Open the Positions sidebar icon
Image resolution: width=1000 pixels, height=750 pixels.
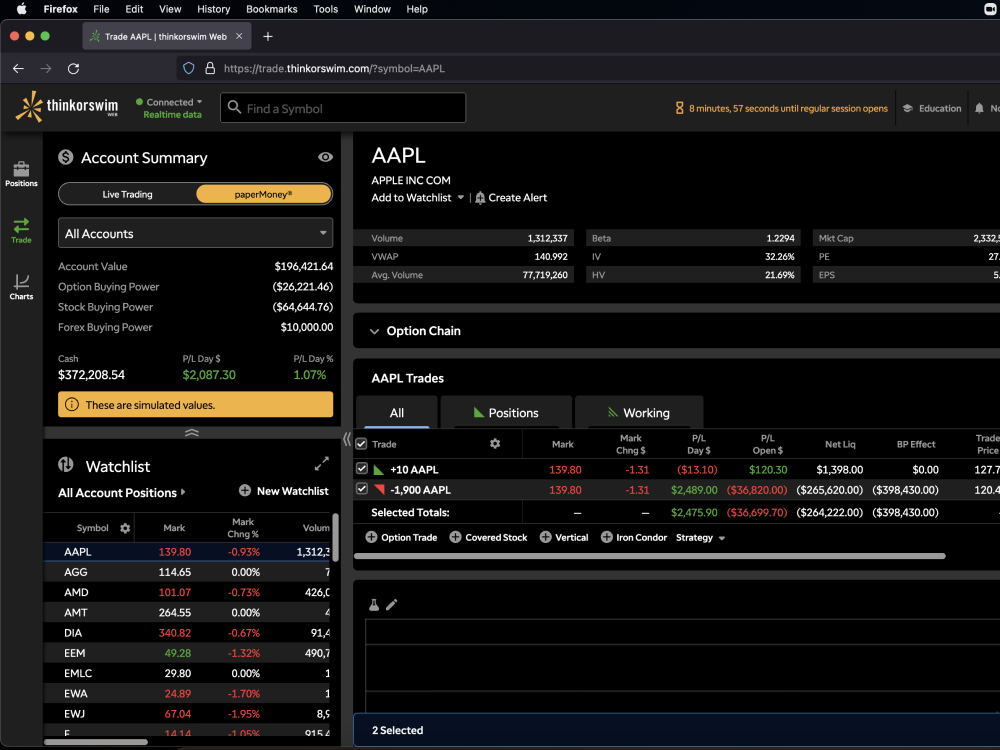[x=21, y=173]
